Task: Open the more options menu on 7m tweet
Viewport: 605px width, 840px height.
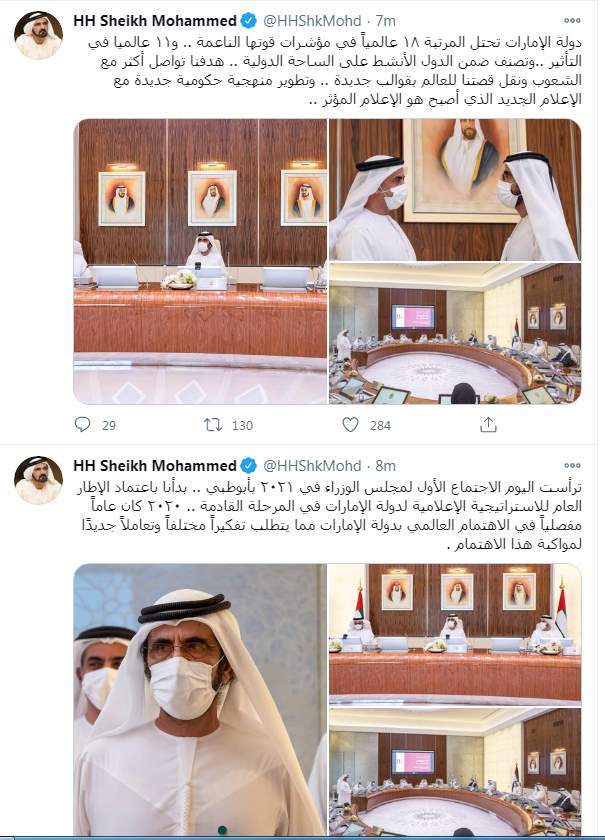Action: click(x=572, y=20)
